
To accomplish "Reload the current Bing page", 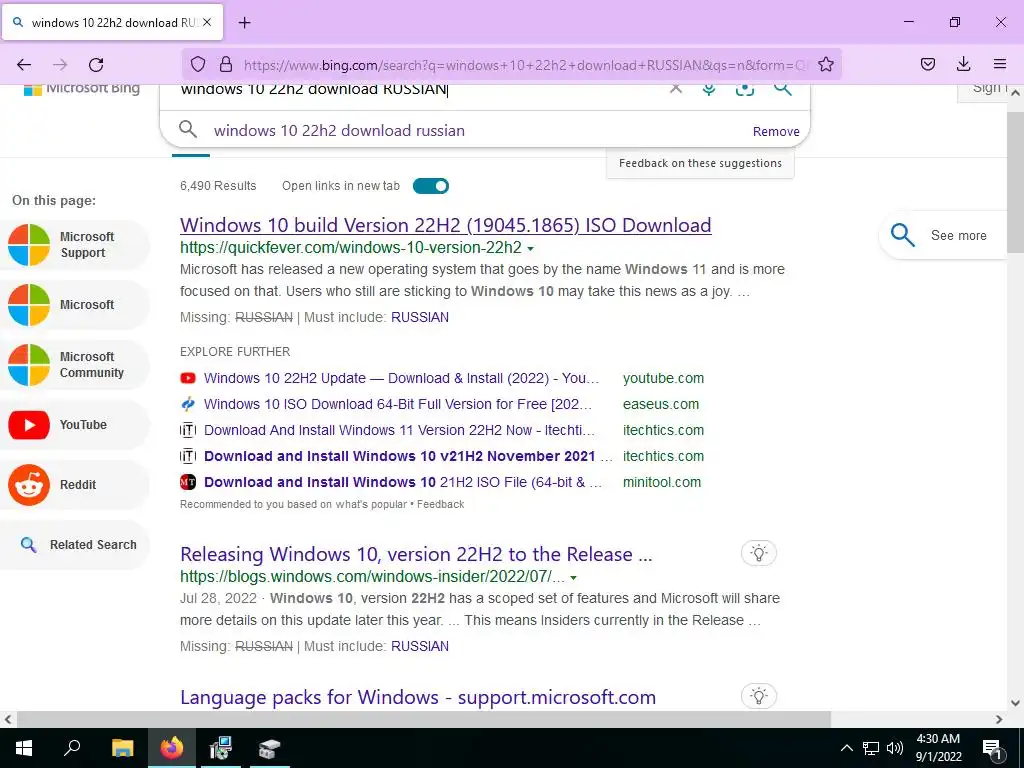I will [x=96, y=65].
